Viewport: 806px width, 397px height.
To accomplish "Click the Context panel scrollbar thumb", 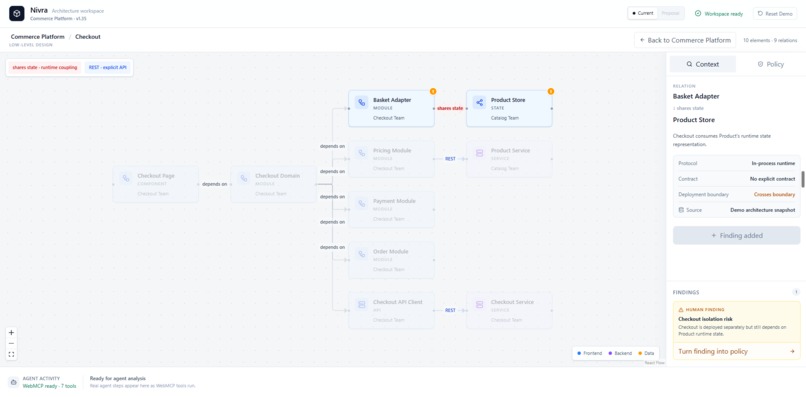I will (x=803, y=179).
